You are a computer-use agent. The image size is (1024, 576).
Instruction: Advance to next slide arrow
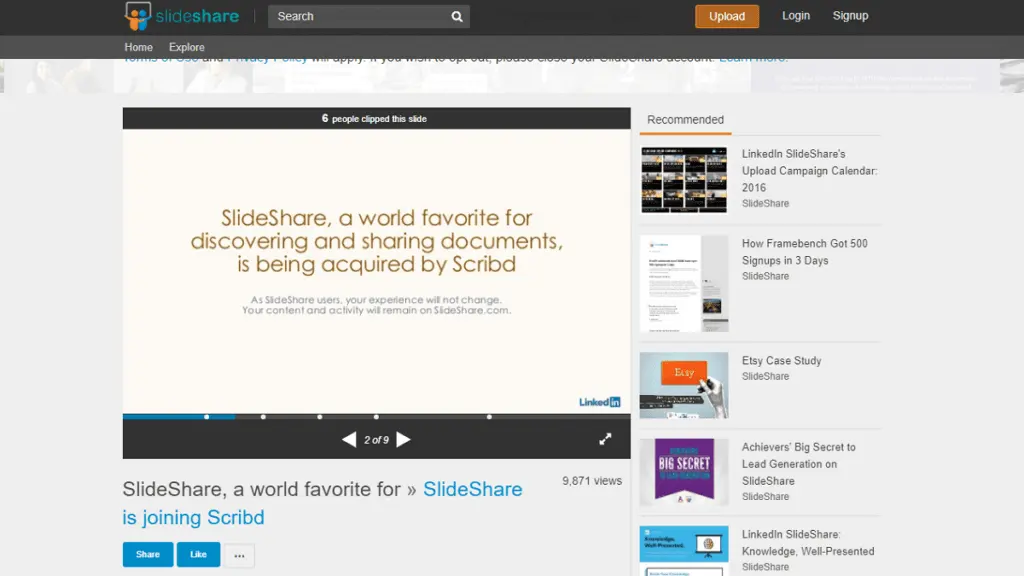pos(404,440)
